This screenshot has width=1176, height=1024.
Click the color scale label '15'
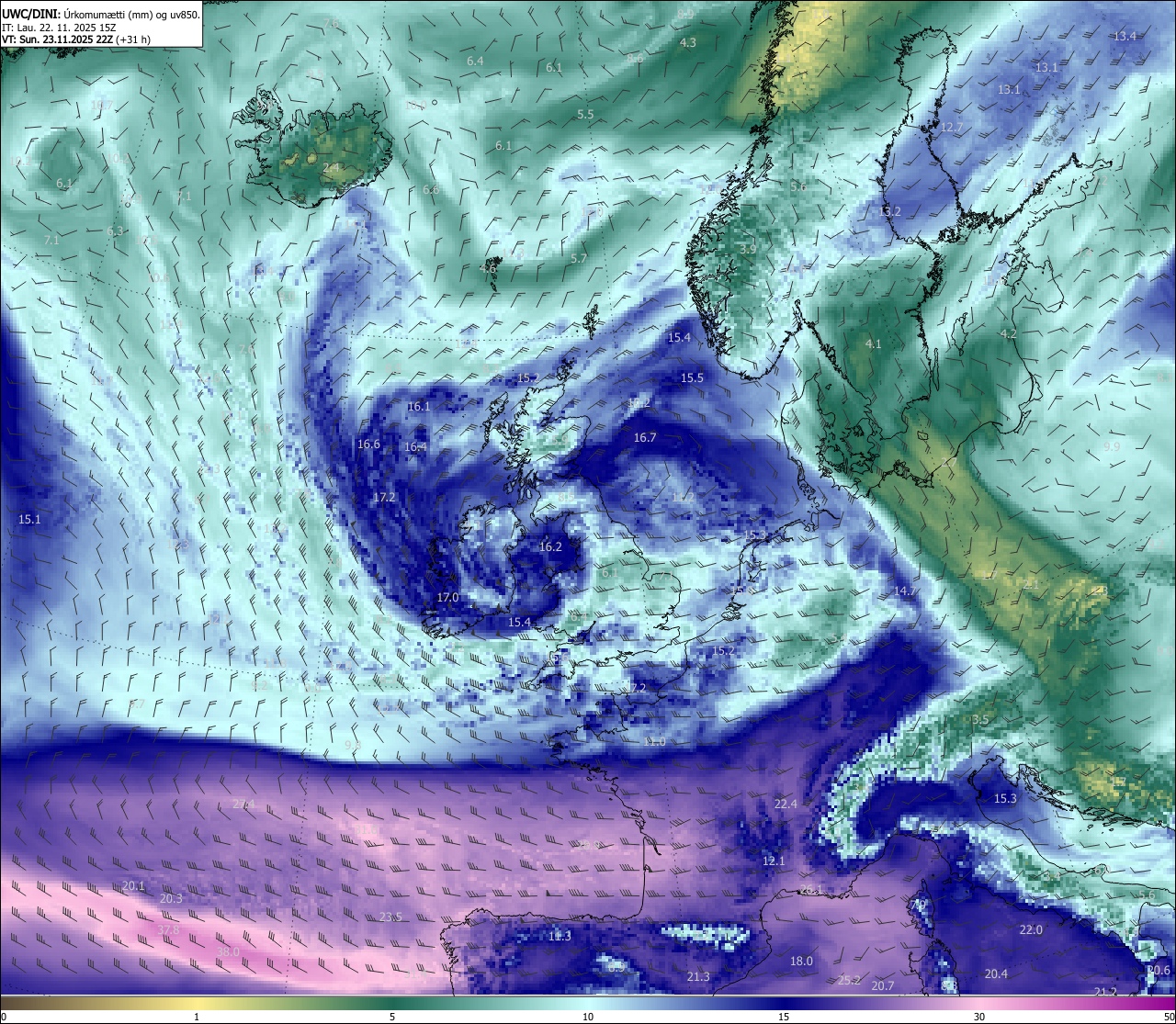pyautogui.click(x=784, y=1017)
